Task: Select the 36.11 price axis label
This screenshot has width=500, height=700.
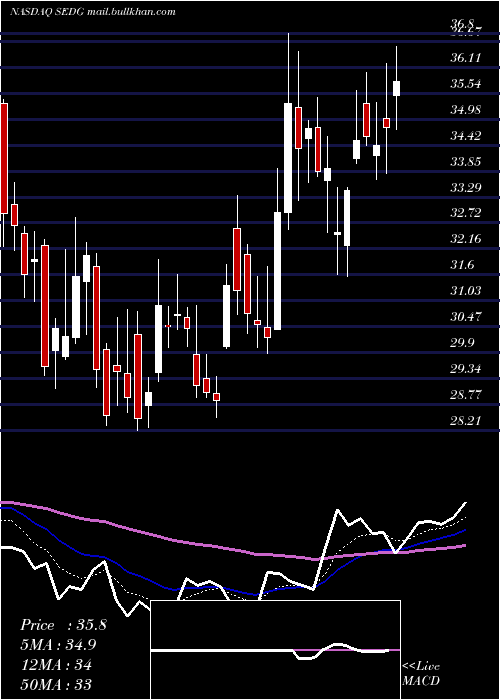Action: (466, 58)
